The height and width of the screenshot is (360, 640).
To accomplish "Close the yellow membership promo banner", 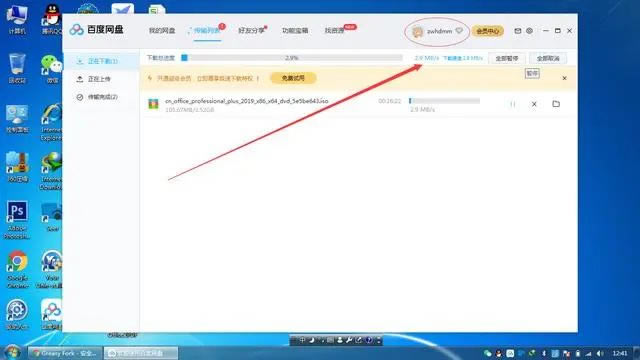I will click(564, 78).
